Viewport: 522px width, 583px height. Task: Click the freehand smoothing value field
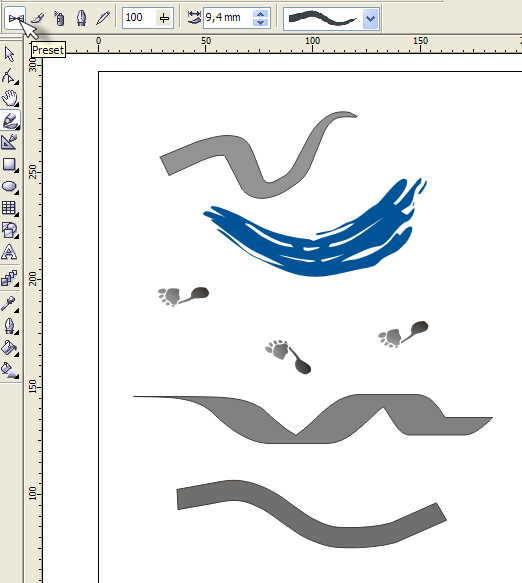(x=139, y=17)
